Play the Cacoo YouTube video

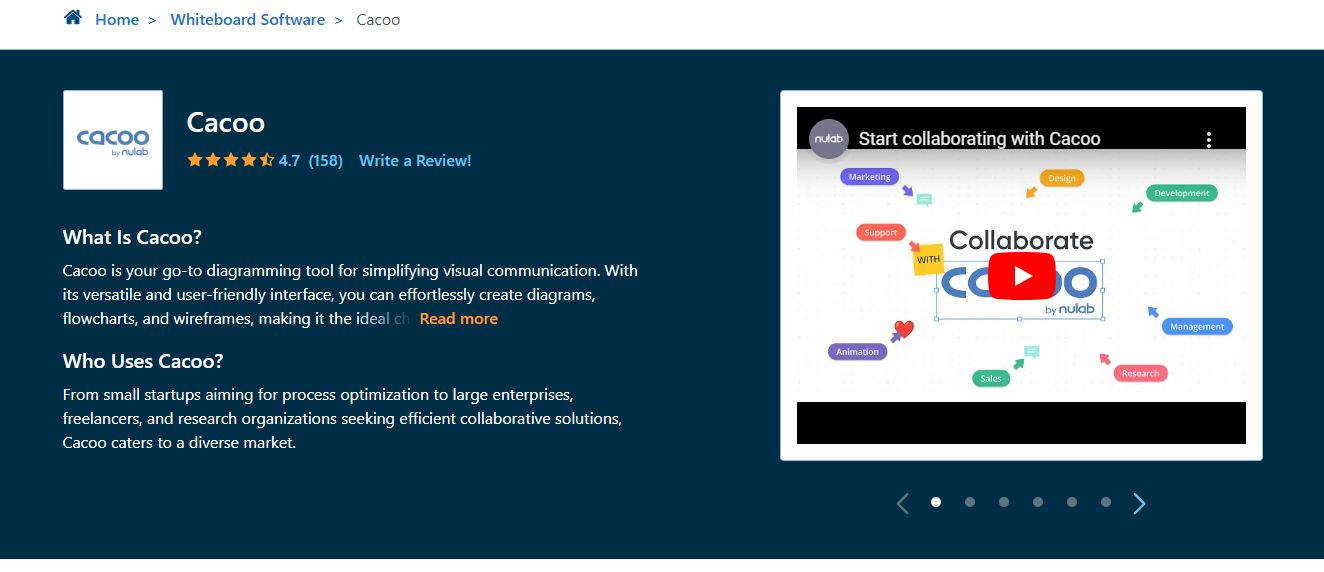click(x=1021, y=276)
